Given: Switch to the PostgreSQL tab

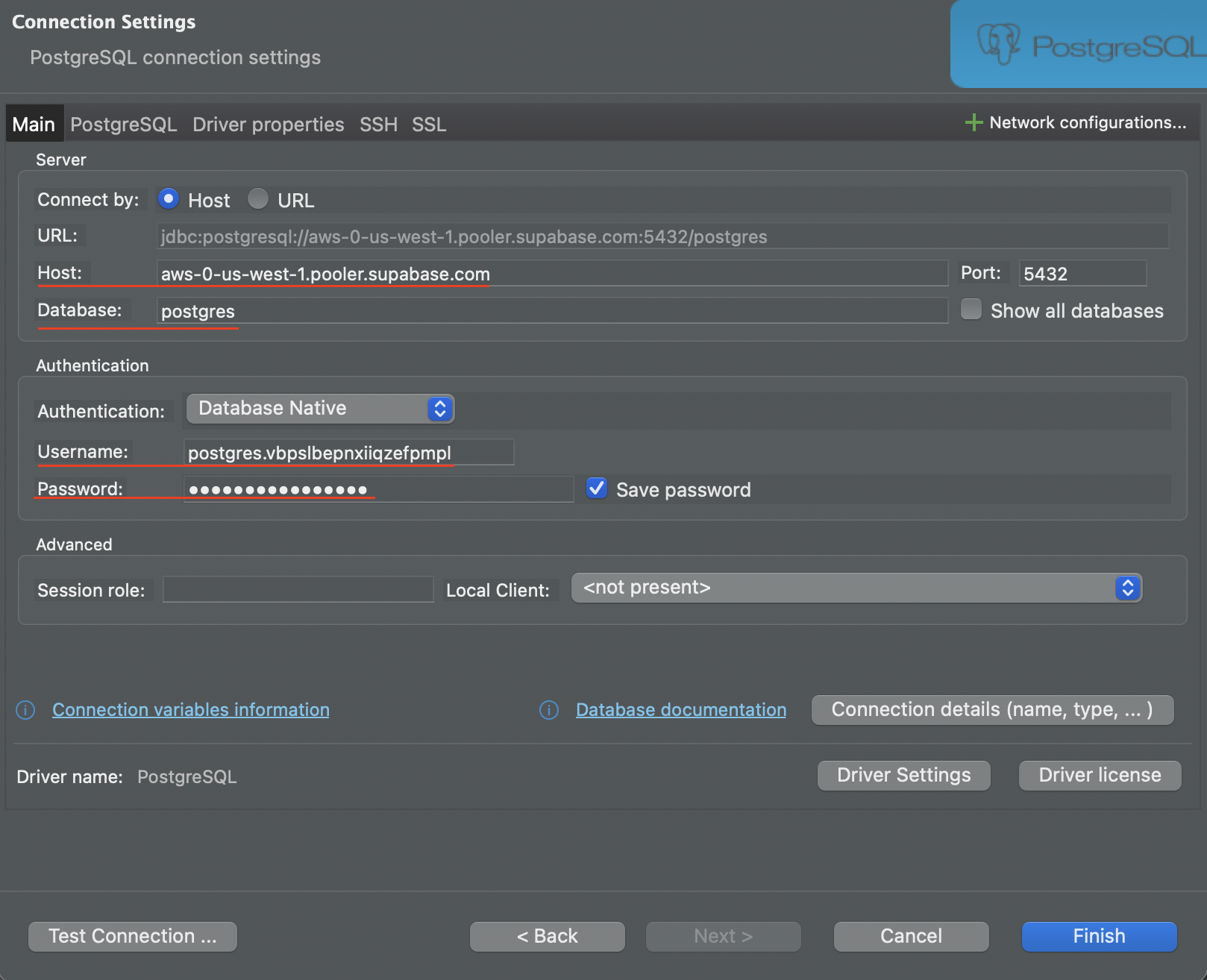Looking at the screenshot, I should pyautogui.click(x=124, y=125).
